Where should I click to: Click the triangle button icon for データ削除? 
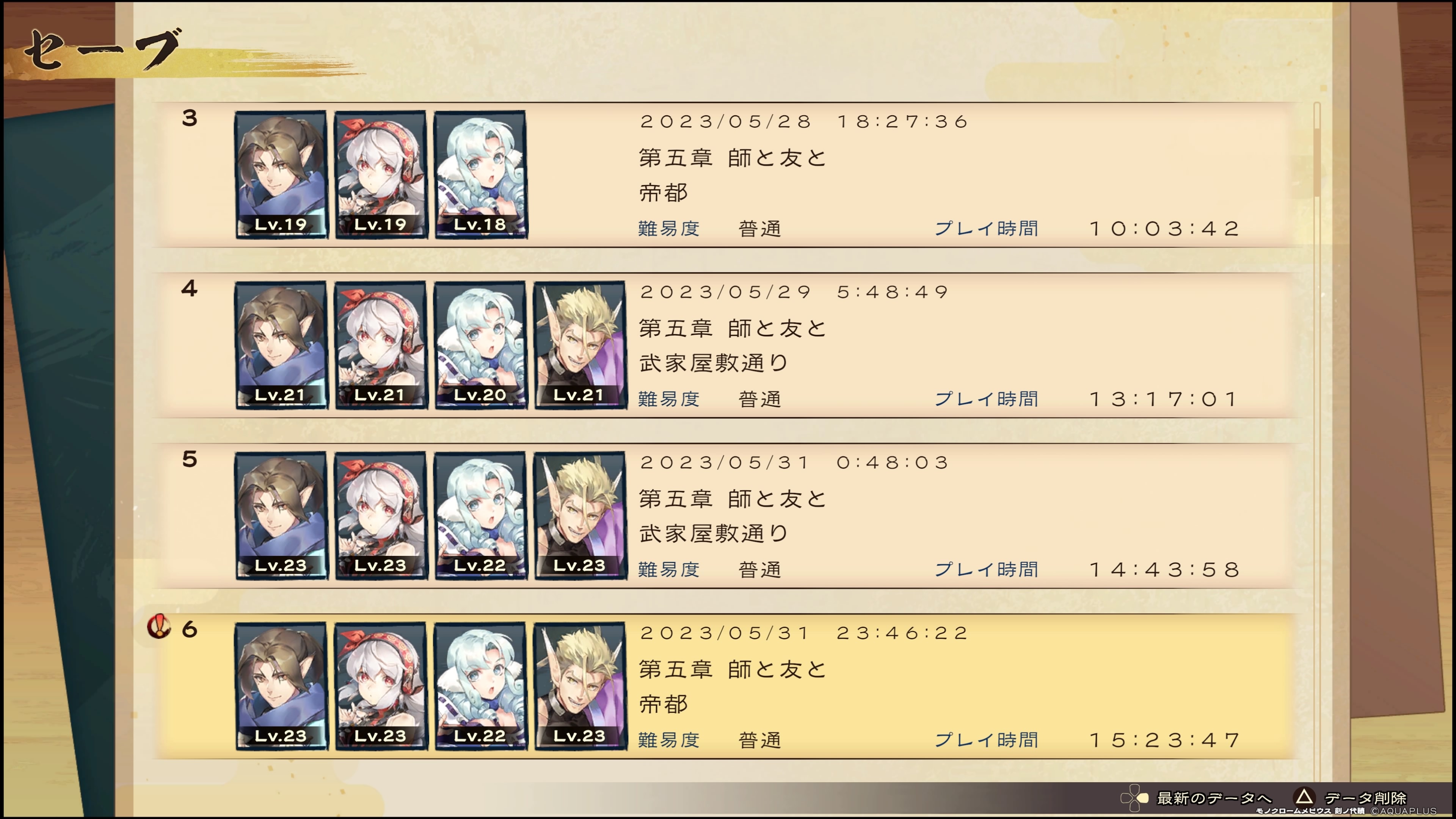coord(1304,797)
